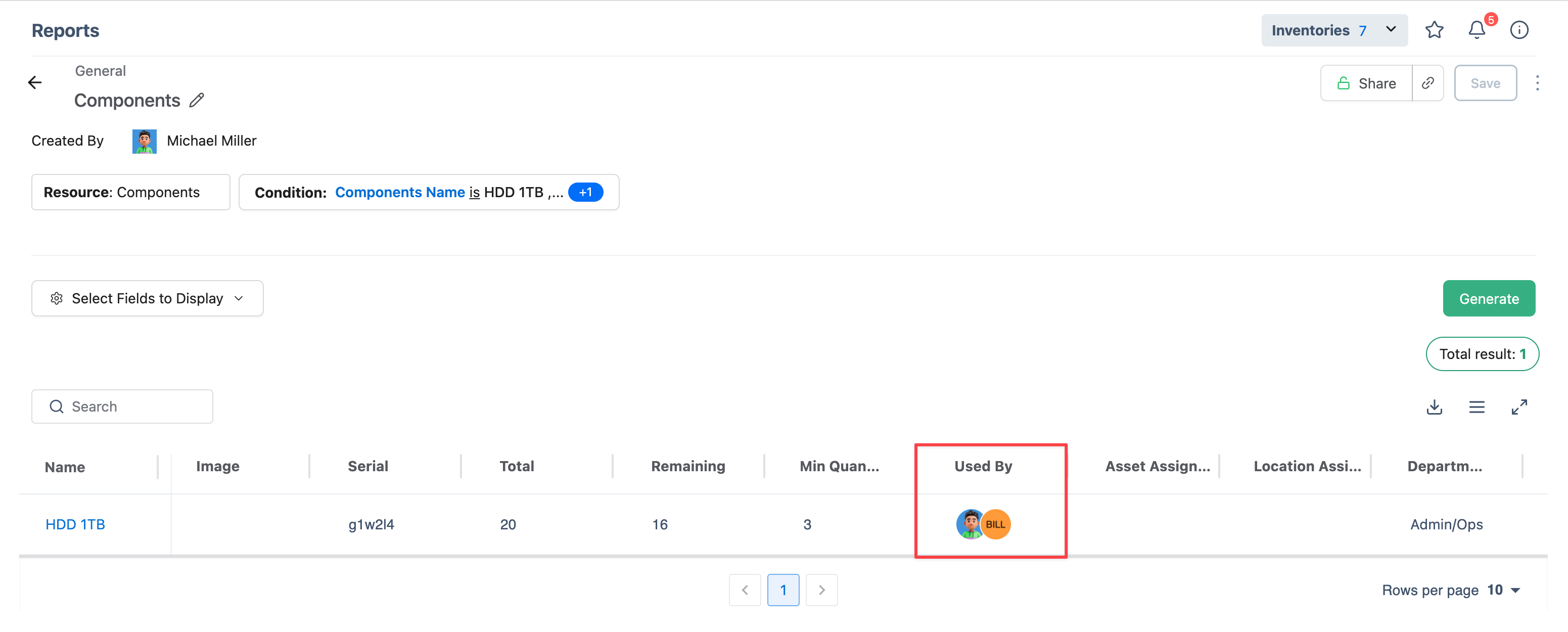Open Select Fields to Display dropdown

147,298
